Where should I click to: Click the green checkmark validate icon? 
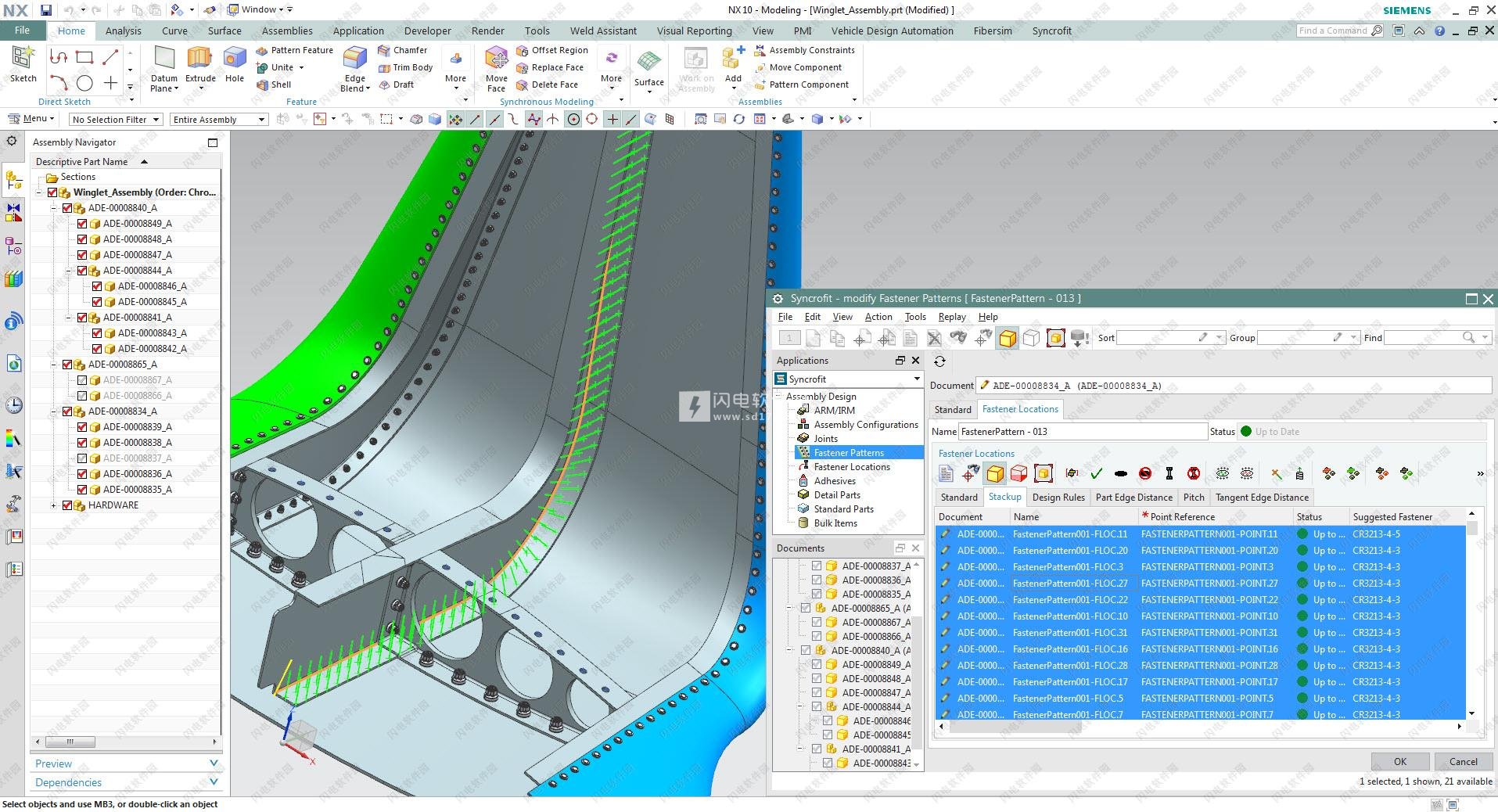pos(1096,473)
